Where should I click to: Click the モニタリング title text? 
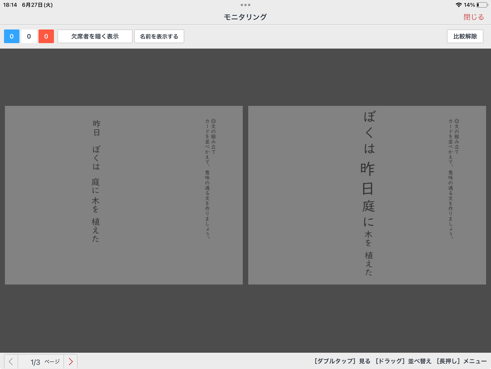click(245, 17)
